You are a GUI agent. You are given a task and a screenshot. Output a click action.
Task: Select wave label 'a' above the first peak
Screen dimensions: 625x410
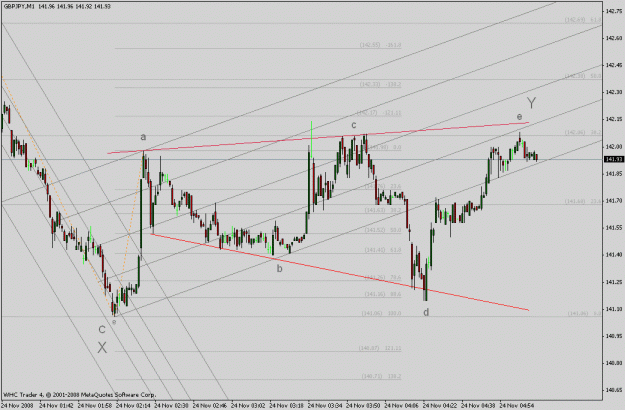click(x=143, y=137)
